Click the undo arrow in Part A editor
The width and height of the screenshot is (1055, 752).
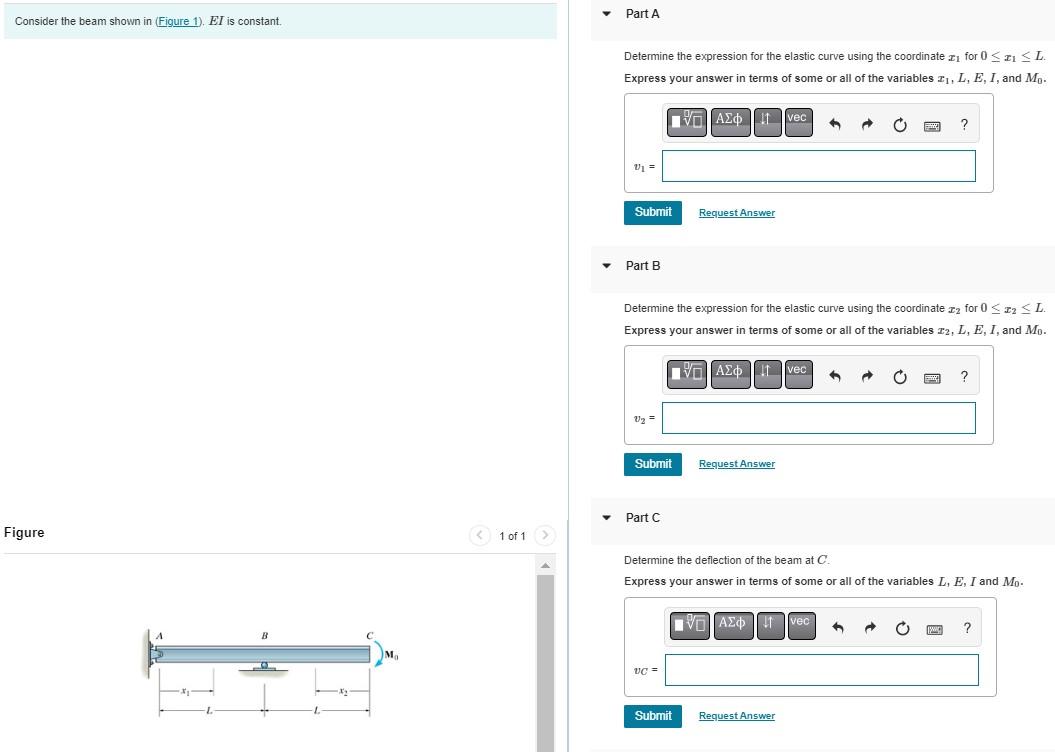pos(836,124)
